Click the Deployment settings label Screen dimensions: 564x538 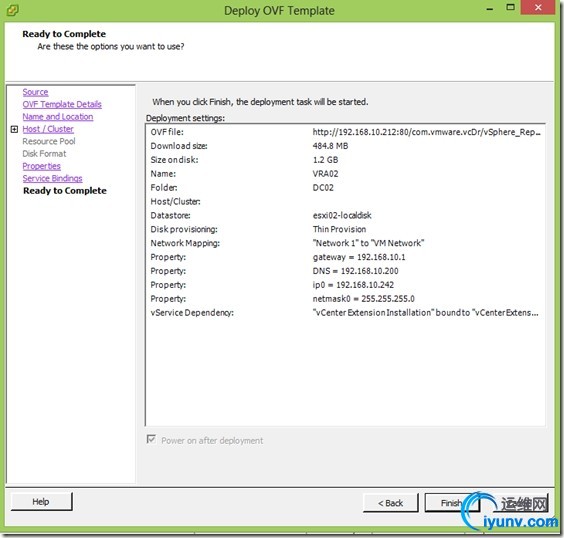coord(185,118)
